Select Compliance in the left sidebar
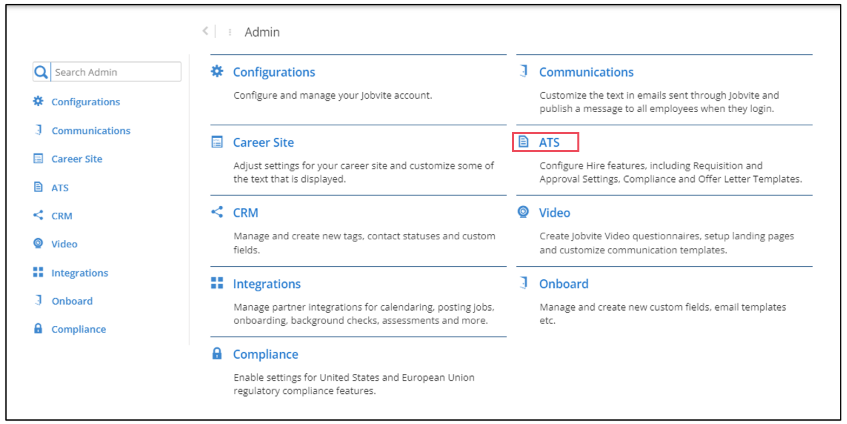The height and width of the screenshot is (424, 847). (78, 329)
